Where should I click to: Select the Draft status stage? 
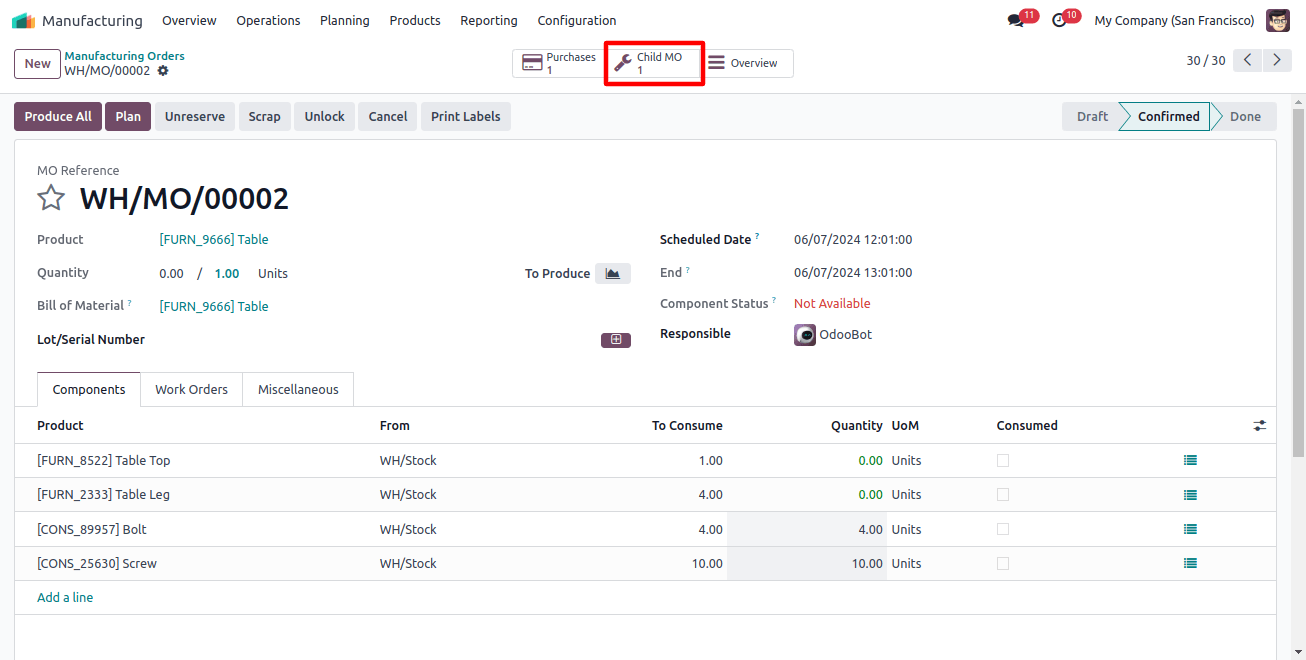[x=1091, y=117]
